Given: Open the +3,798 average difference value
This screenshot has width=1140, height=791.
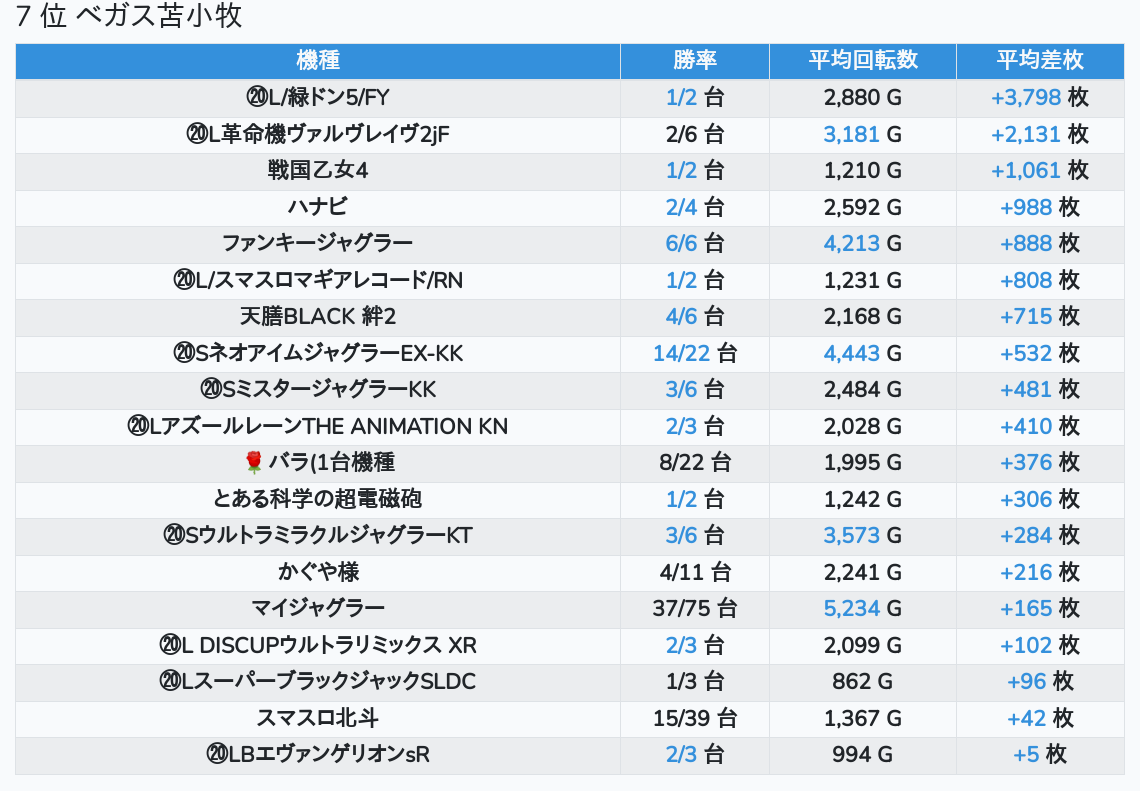Looking at the screenshot, I should (x=1025, y=98).
